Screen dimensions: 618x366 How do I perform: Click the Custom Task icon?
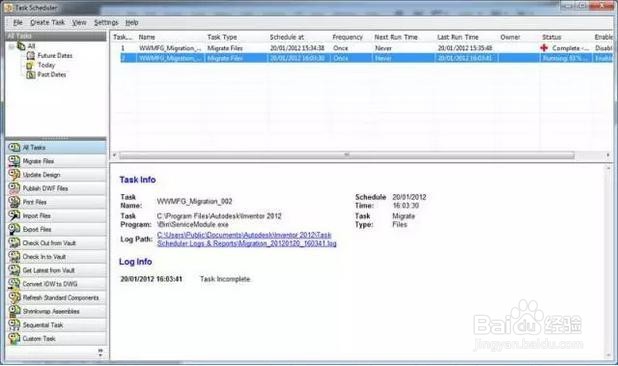pyautogui.click(x=14, y=338)
